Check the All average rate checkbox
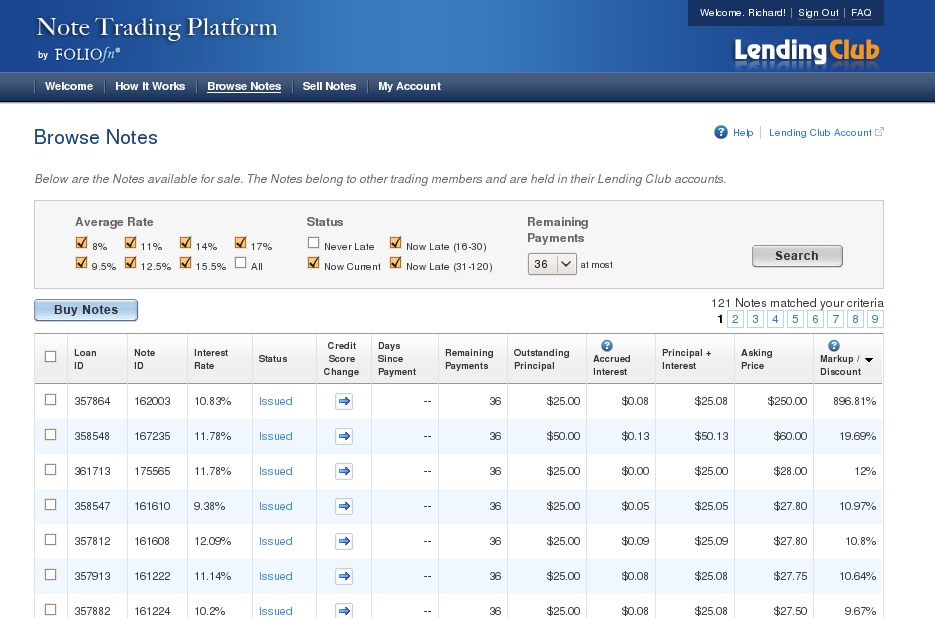Image resolution: width=935 pixels, height=618 pixels. [x=240, y=262]
